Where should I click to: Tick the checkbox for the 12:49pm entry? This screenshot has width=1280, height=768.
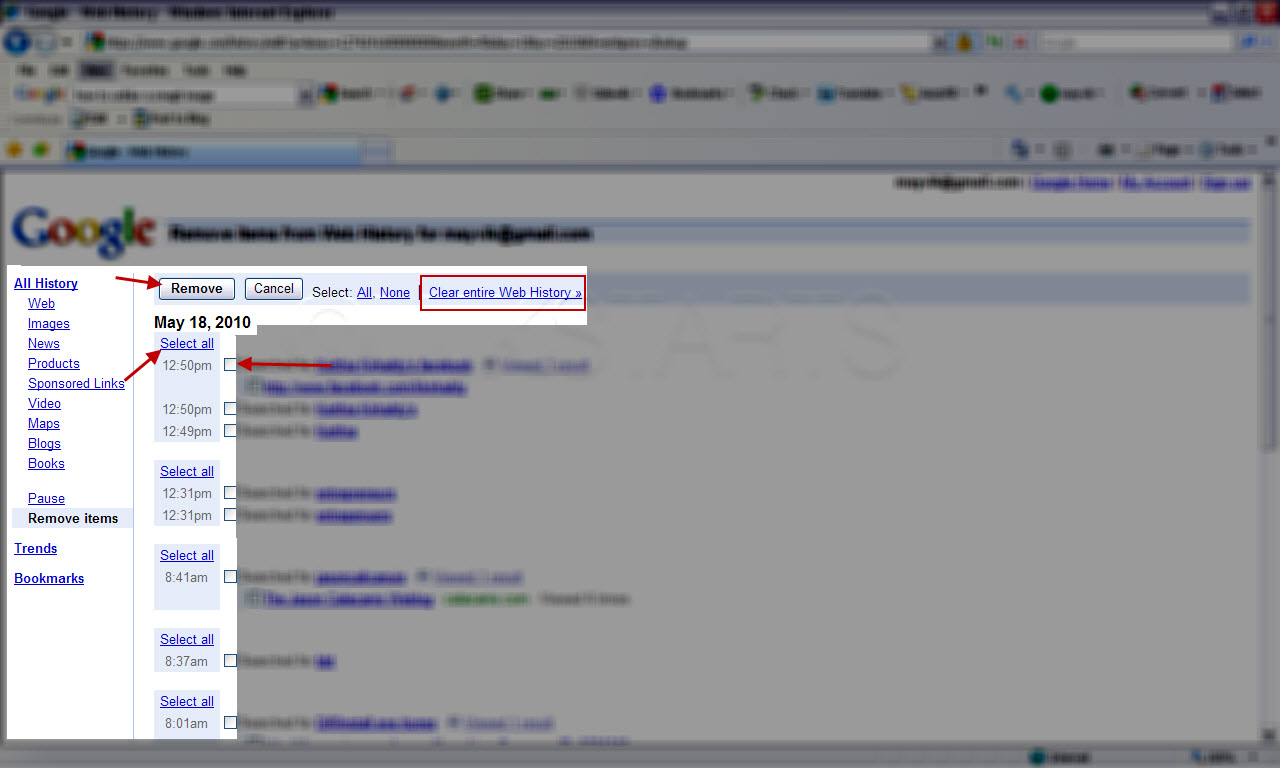pos(230,431)
